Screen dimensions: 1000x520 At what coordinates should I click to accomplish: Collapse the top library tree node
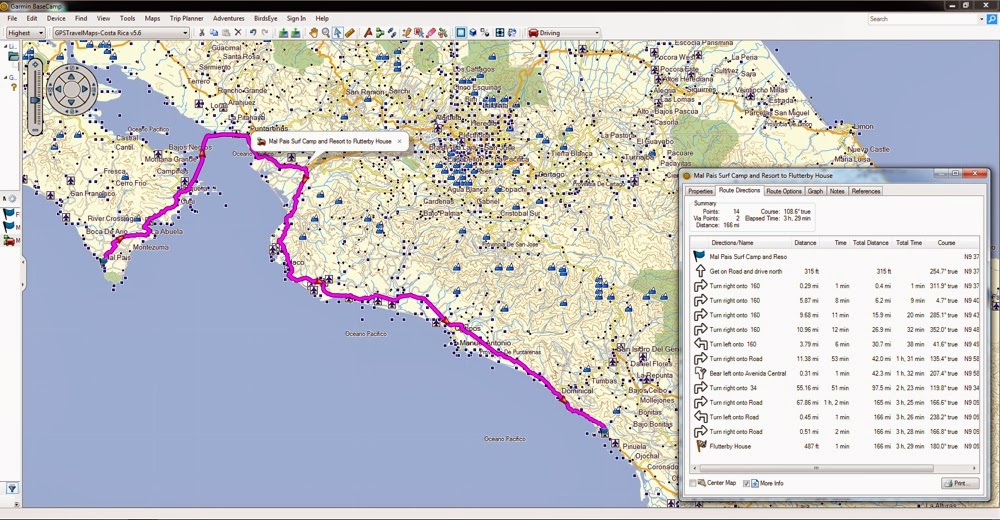pos(6,47)
